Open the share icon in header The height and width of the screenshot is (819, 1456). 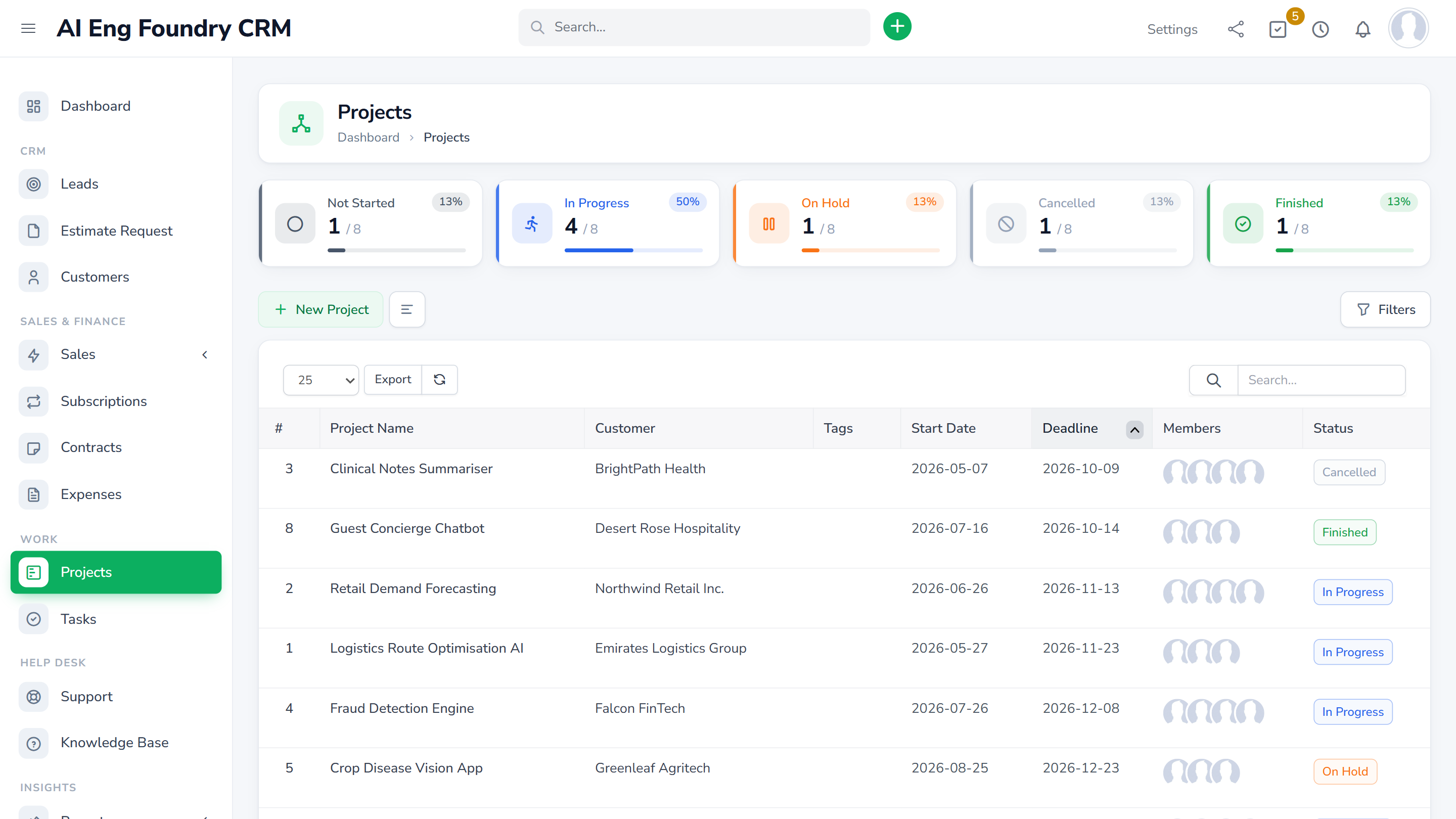(1236, 29)
